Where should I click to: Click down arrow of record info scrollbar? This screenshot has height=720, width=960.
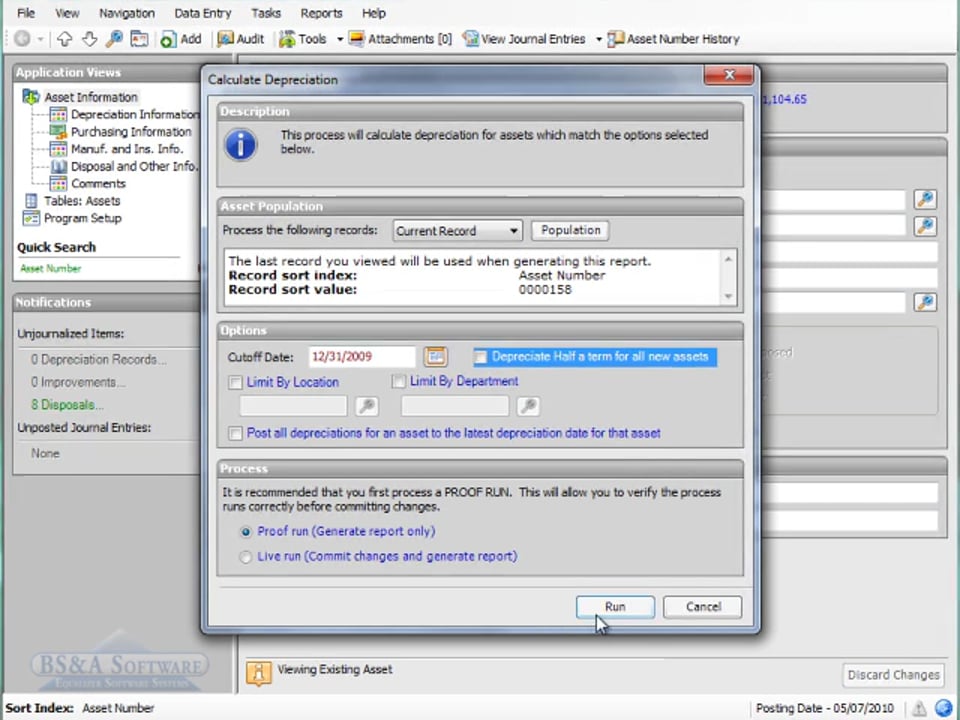click(728, 296)
